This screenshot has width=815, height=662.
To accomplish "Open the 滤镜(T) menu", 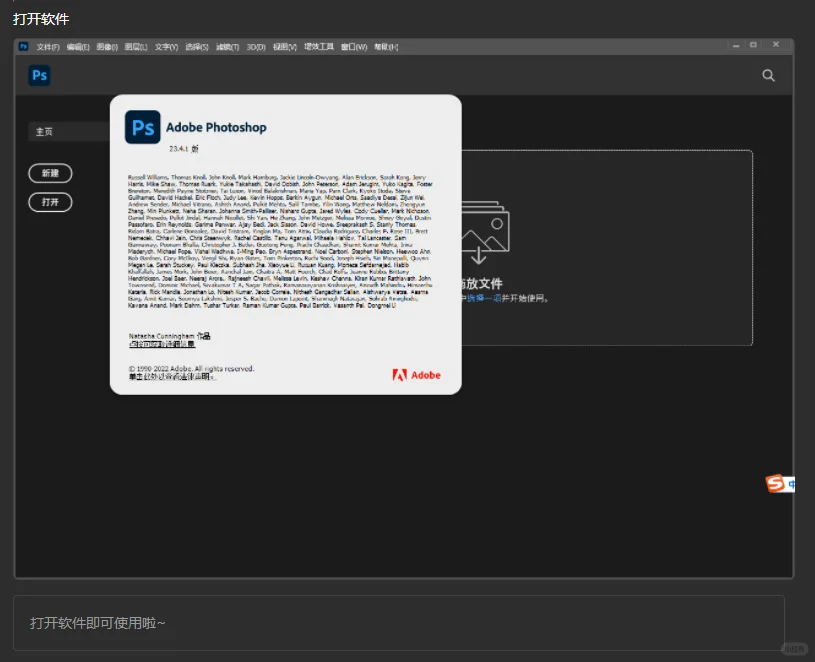I will click(228, 47).
